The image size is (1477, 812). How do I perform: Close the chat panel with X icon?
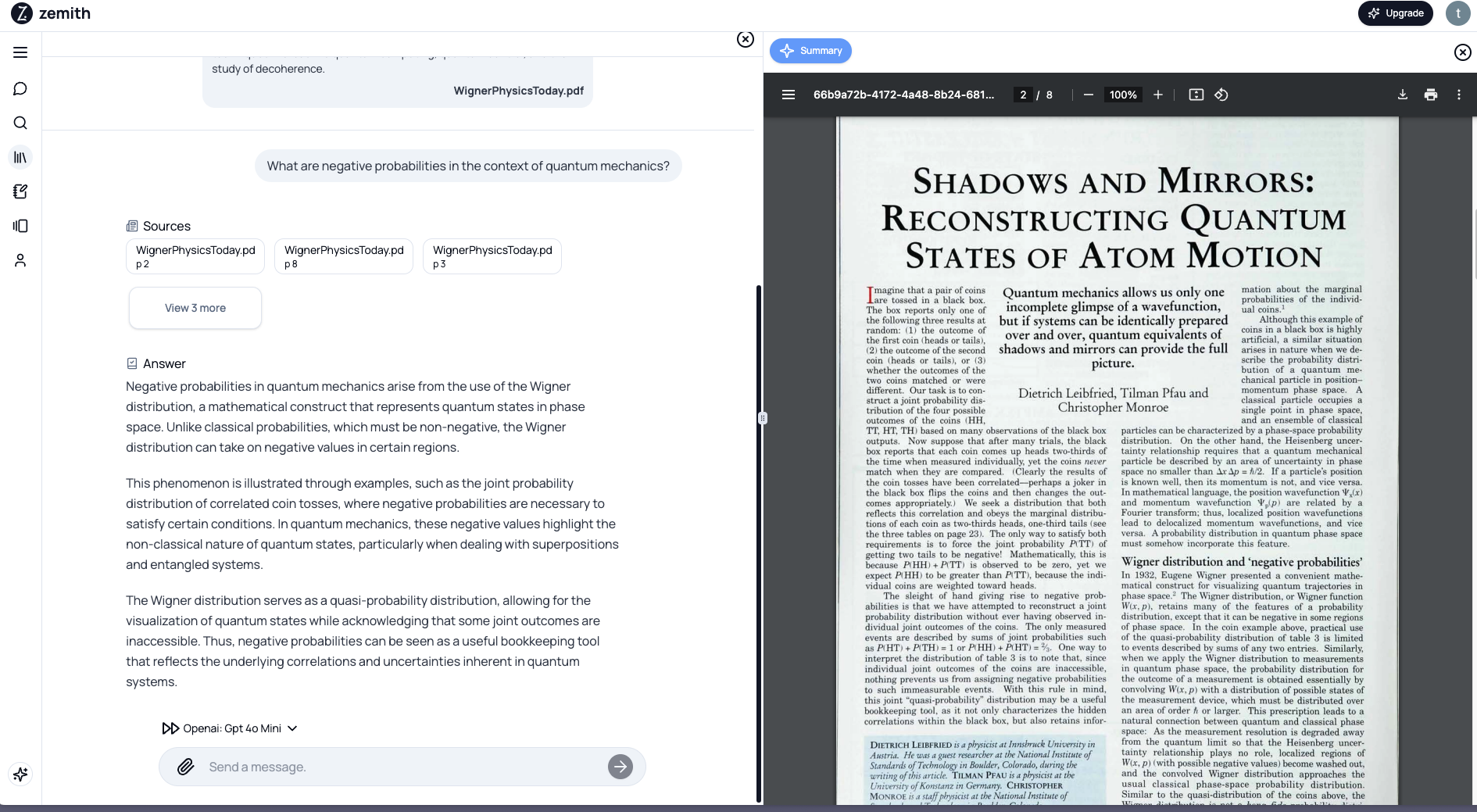pyautogui.click(x=746, y=40)
